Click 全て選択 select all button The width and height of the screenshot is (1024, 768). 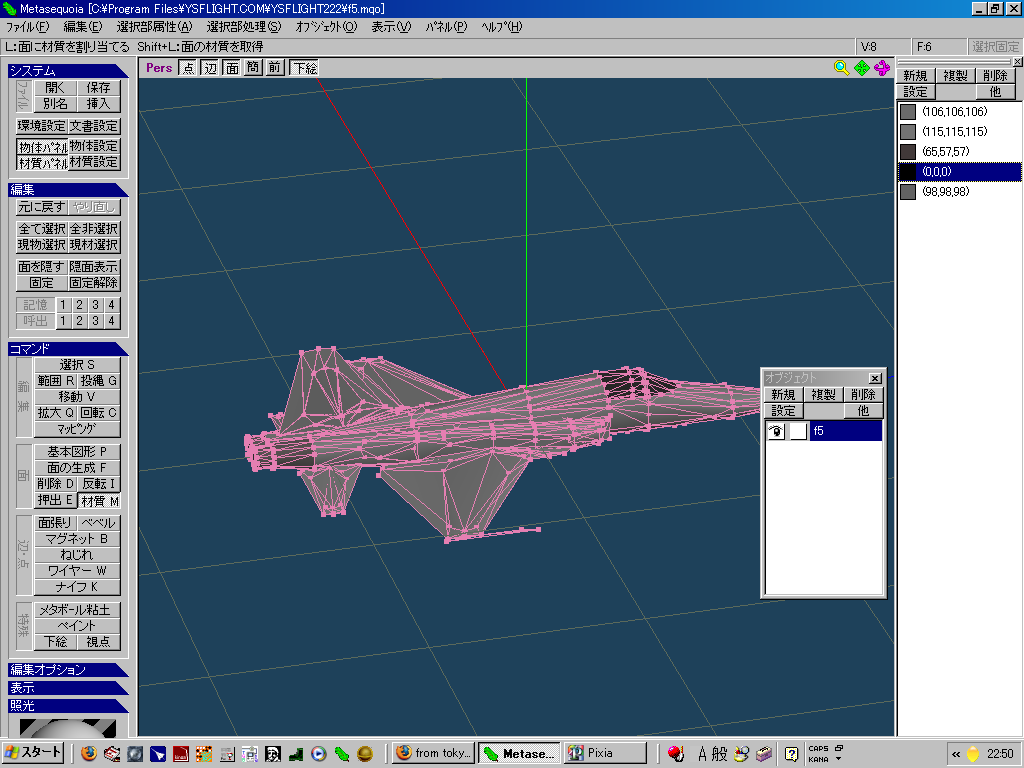pos(42,229)
